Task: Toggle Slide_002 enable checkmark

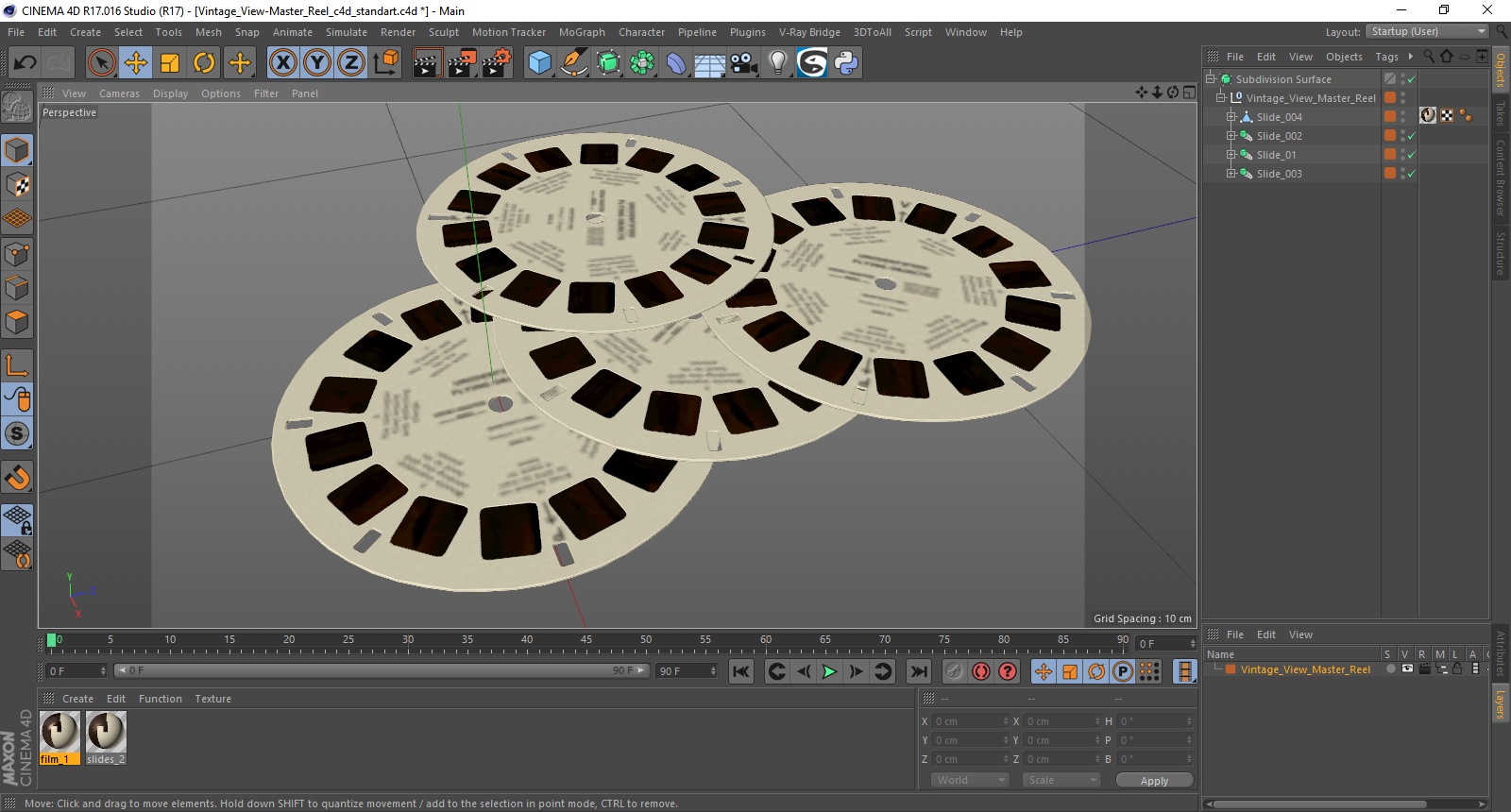Action: click(1412, 136)
